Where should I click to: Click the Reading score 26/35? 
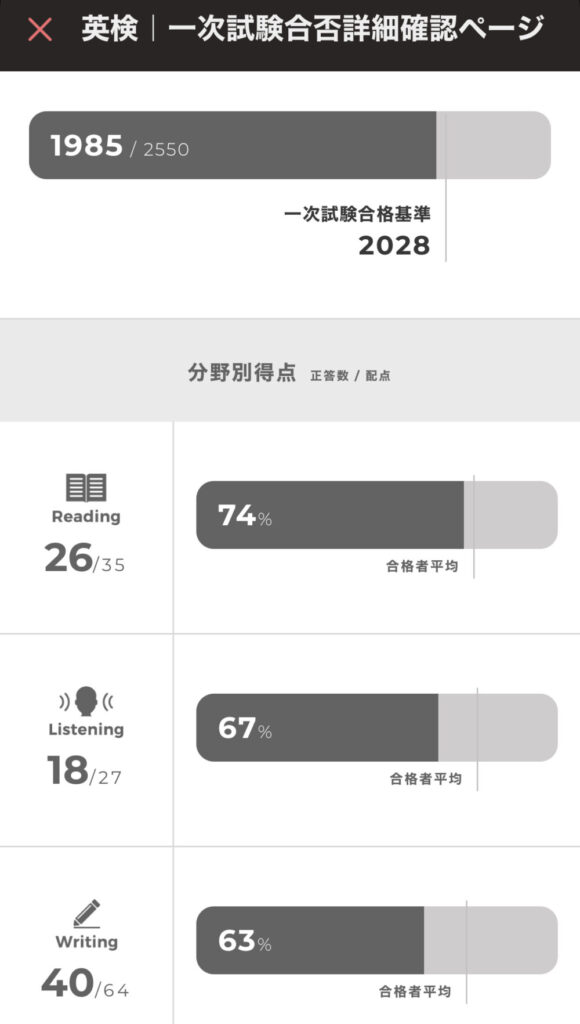tap(85, 559)
